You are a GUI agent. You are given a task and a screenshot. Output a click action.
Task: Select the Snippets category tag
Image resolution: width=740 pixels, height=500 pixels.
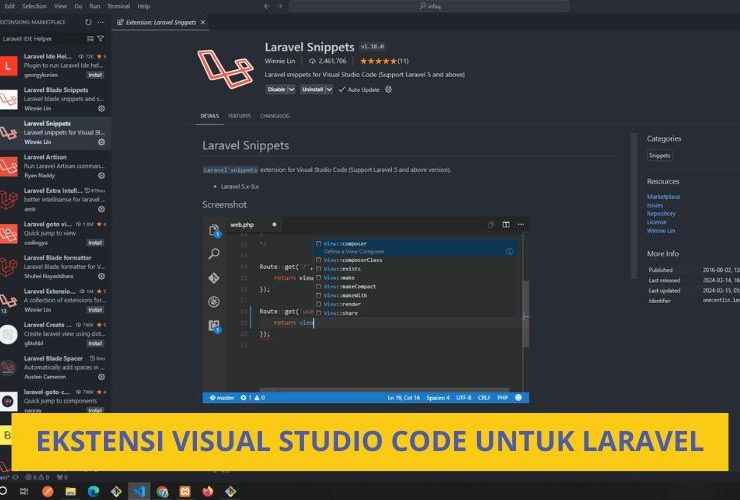coord(659,155)
